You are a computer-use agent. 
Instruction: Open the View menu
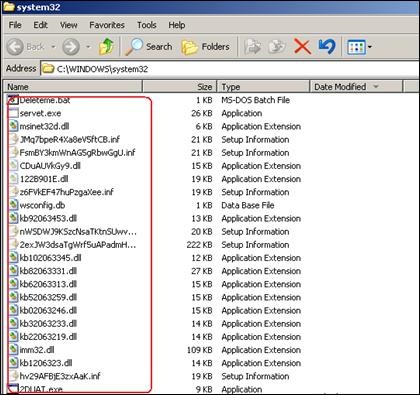point(68,25)
